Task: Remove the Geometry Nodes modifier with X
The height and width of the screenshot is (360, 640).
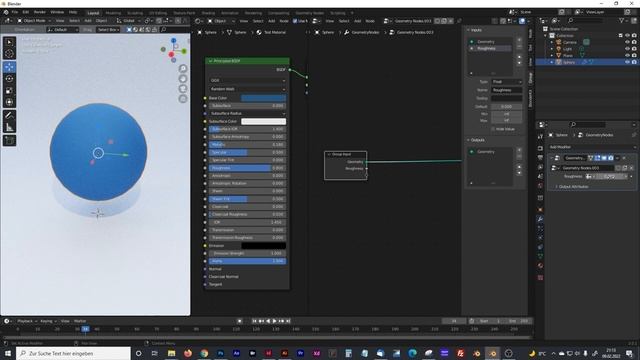Action: (624, 158)
